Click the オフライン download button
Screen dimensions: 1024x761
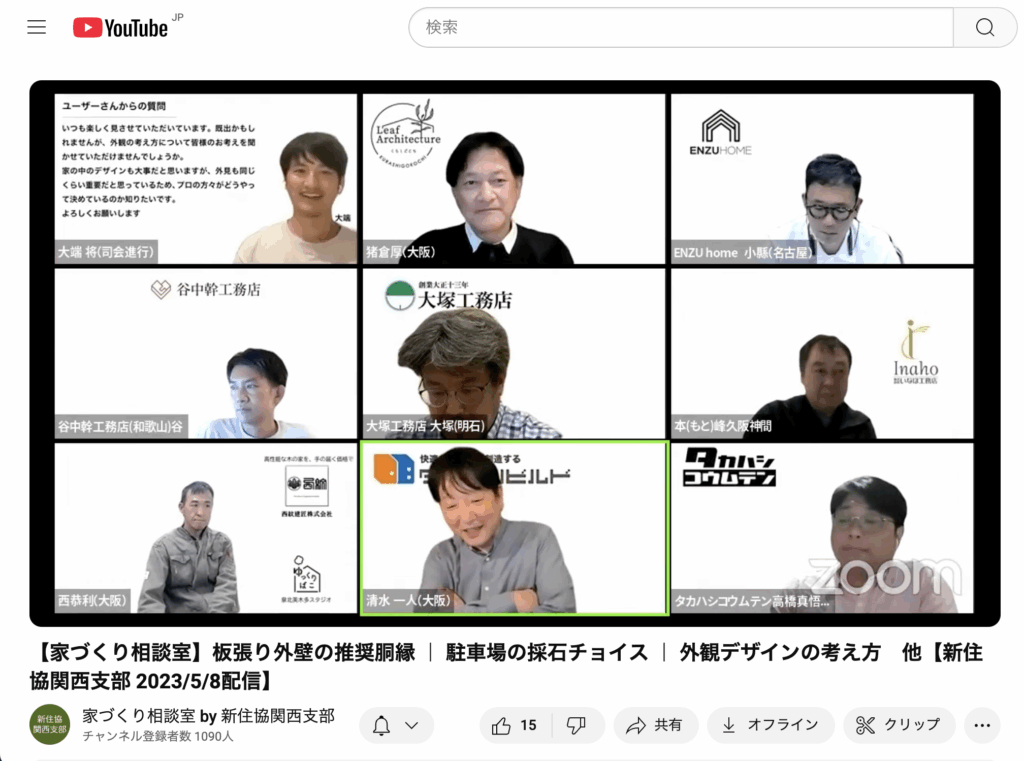769,725
